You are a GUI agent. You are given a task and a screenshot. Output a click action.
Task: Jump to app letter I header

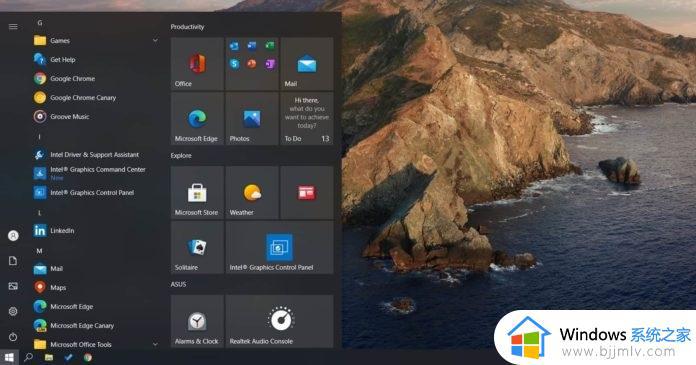[40, 137]
